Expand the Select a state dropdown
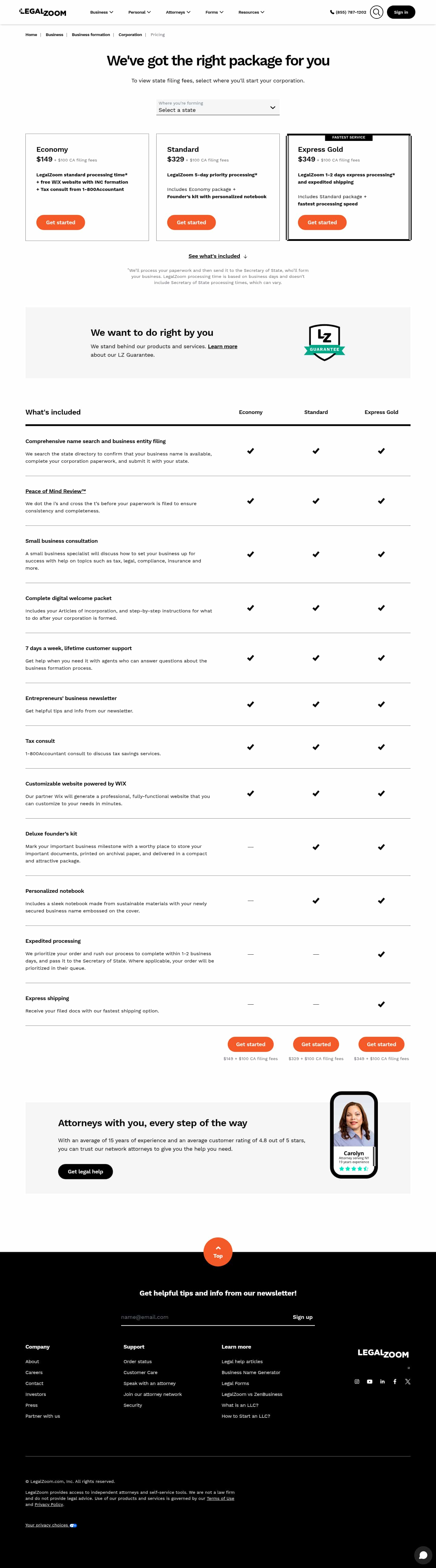Viewport: 436px width, 1568px height. [x=218, y=108]
